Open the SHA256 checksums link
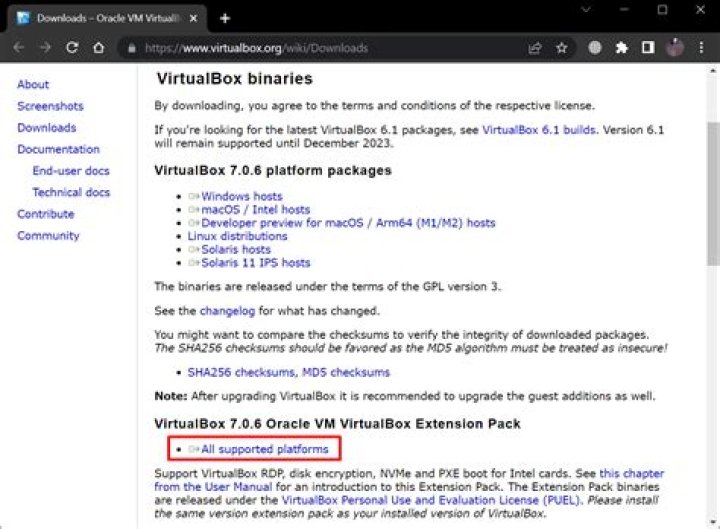Screen dimensions: 720x529 coord(241,372)
